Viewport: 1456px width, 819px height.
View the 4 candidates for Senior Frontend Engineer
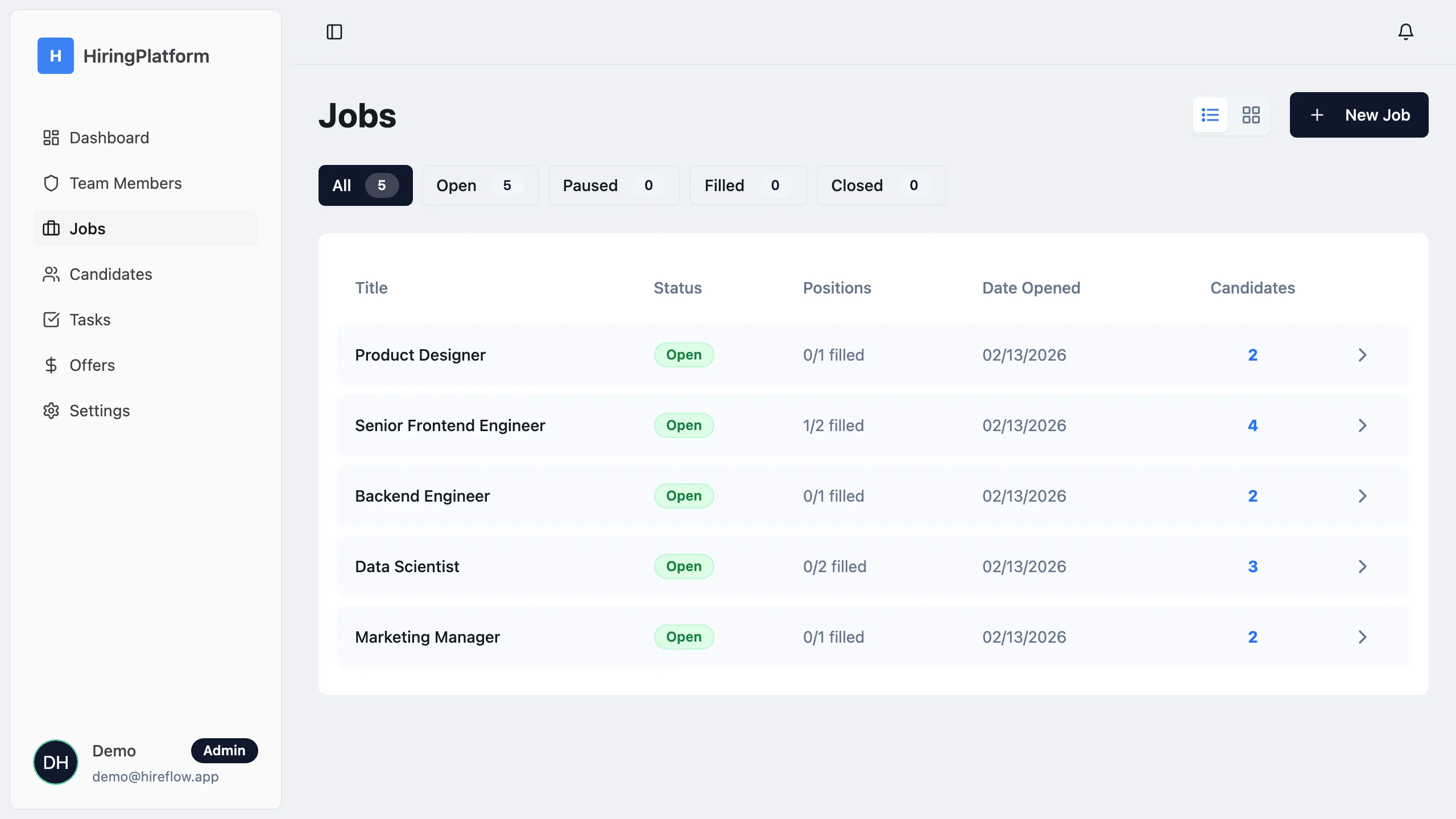point(1253,425)
